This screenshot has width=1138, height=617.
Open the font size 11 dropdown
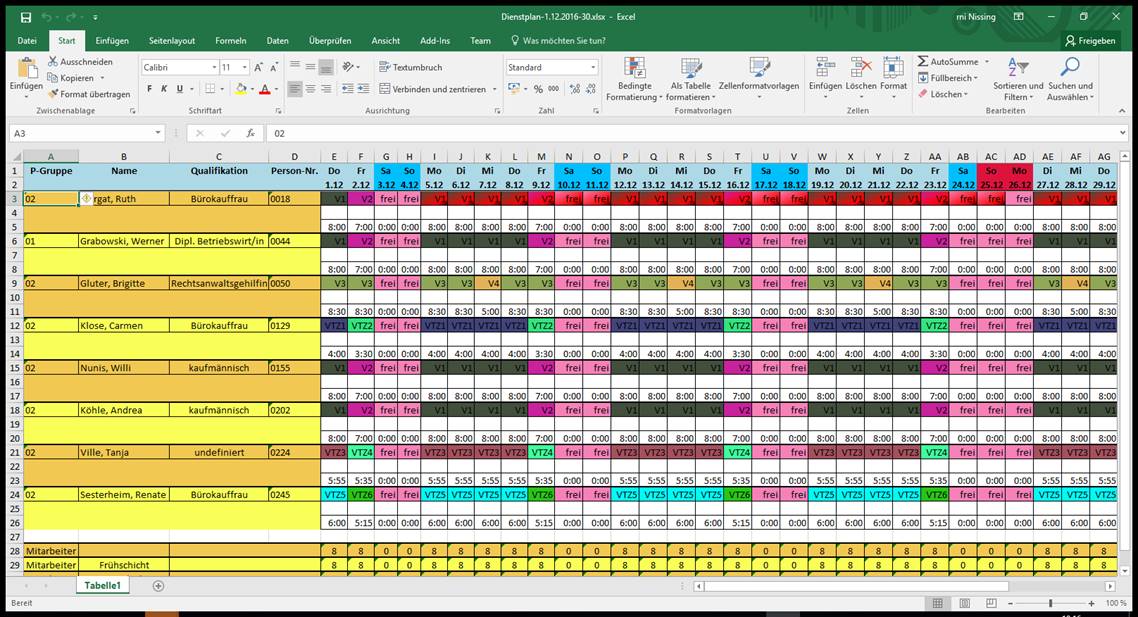point(245,68)
